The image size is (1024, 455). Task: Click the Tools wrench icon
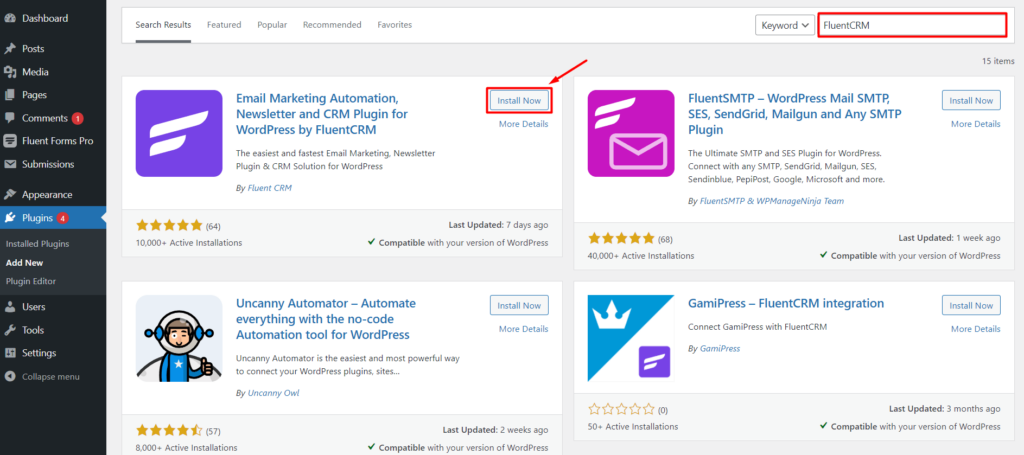[x=10, y=330]
